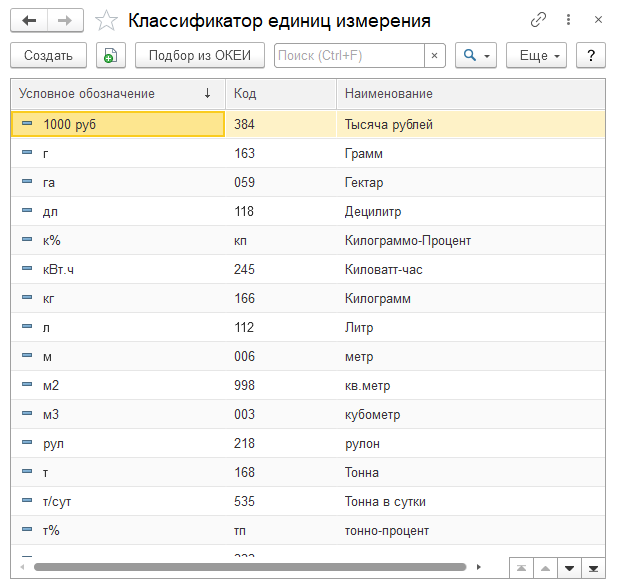Select row icon next to дл
This screenshot has height=584, width=626.
(x=27, y=210)
